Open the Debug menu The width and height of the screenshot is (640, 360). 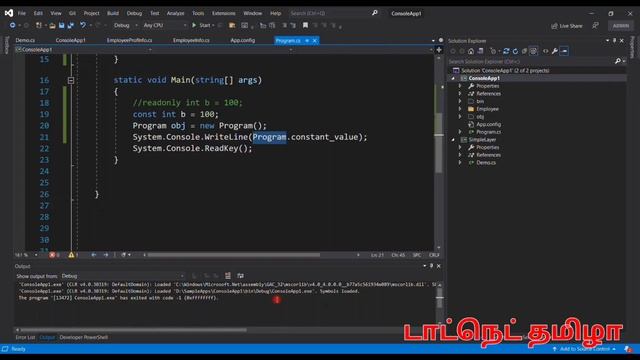[x=134, y=13]
